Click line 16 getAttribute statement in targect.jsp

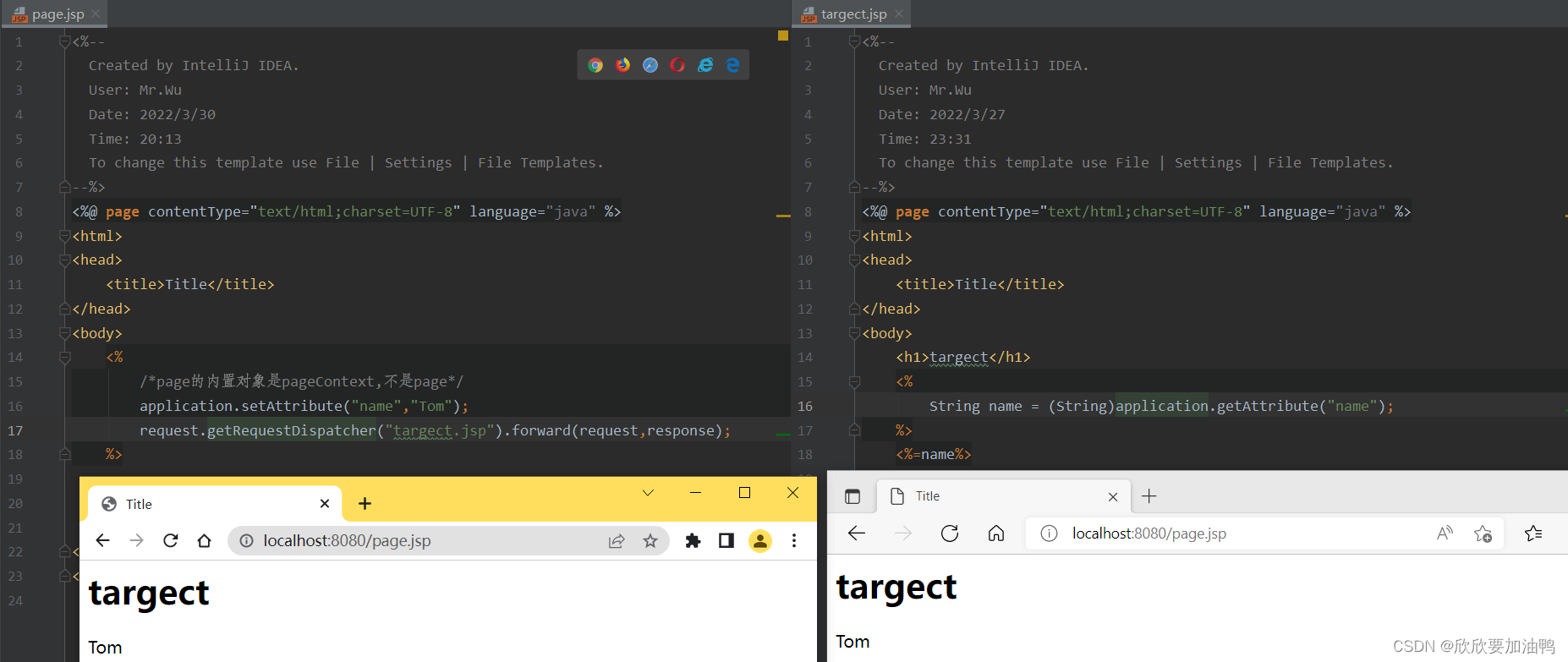click(1161, 406)
